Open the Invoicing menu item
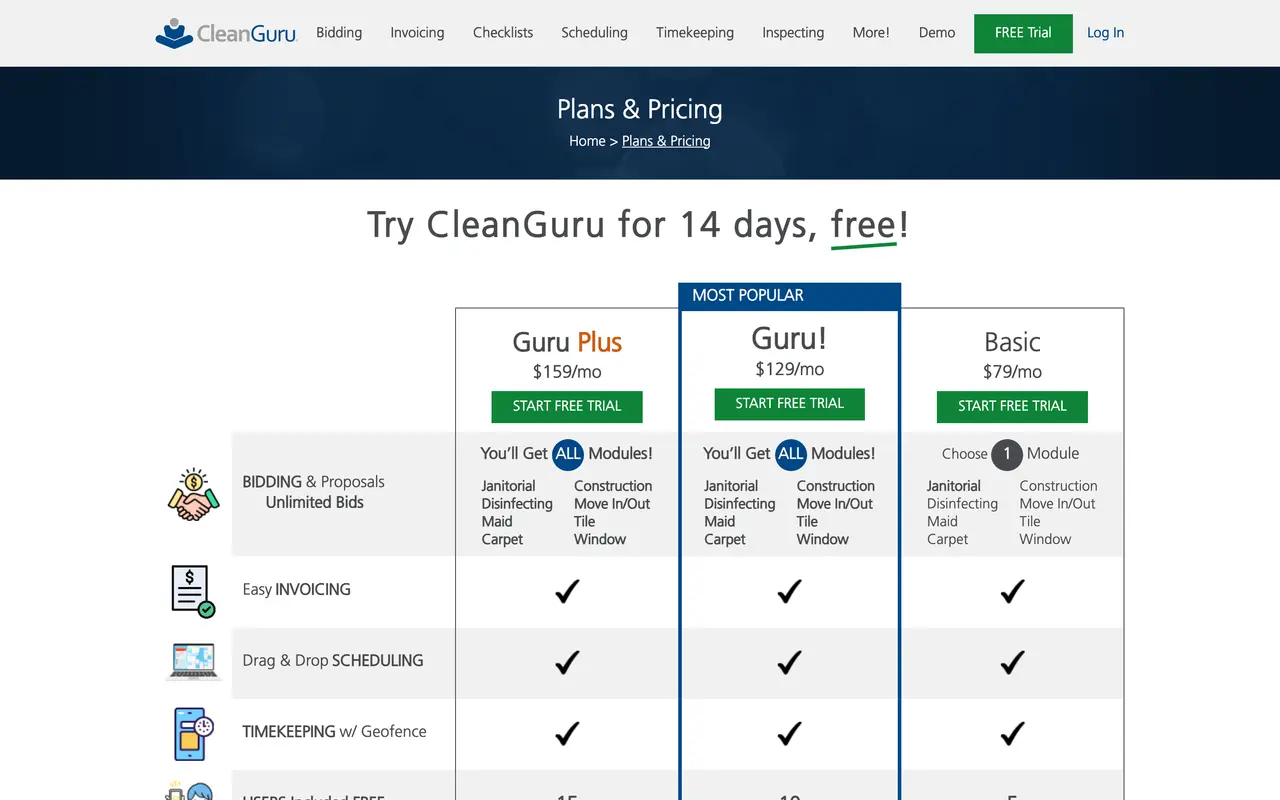Viewport: 1280px width, 800px height. pyautogui.click(x=417, y=33)
